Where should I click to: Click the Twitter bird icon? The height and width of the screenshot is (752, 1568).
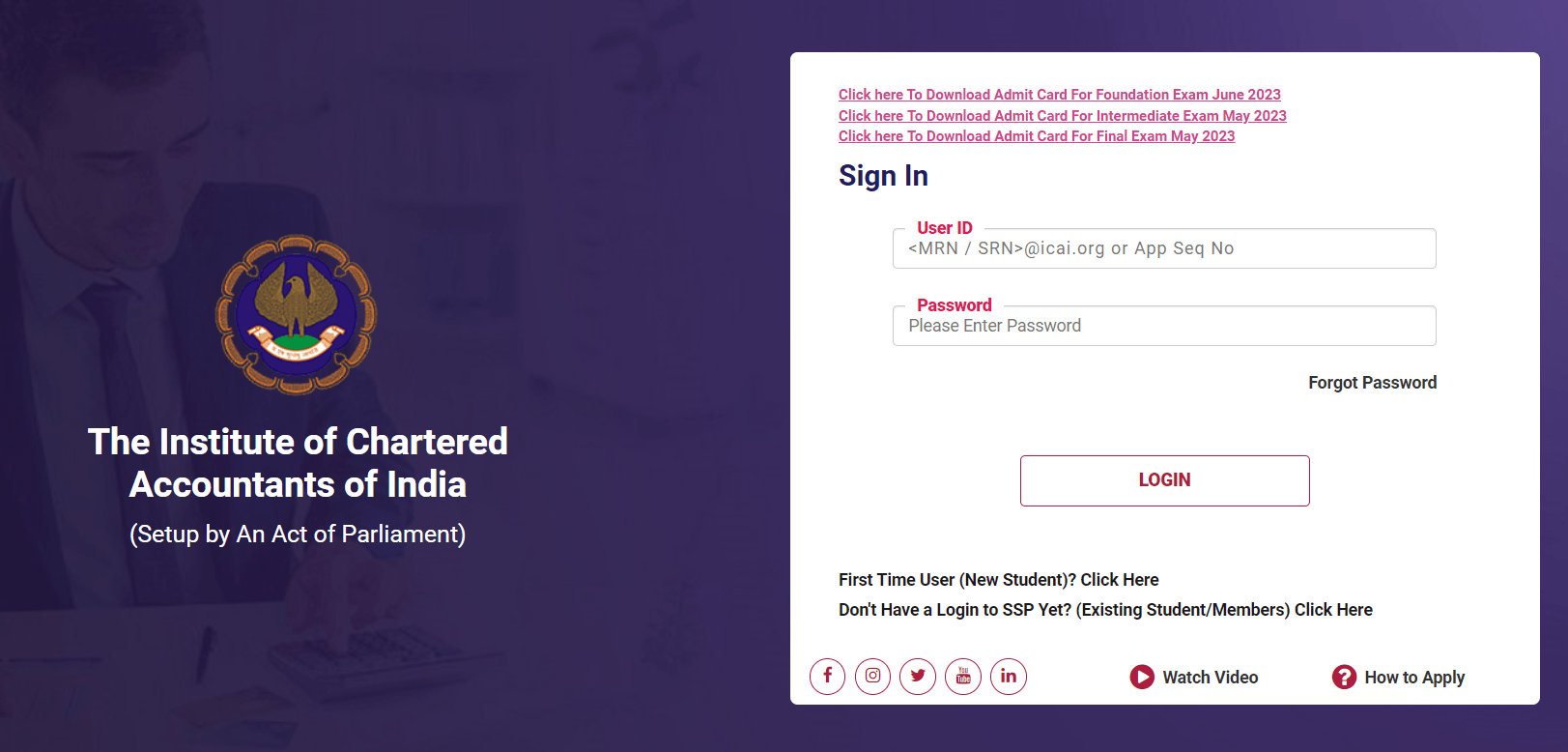(x=918, y=677)
